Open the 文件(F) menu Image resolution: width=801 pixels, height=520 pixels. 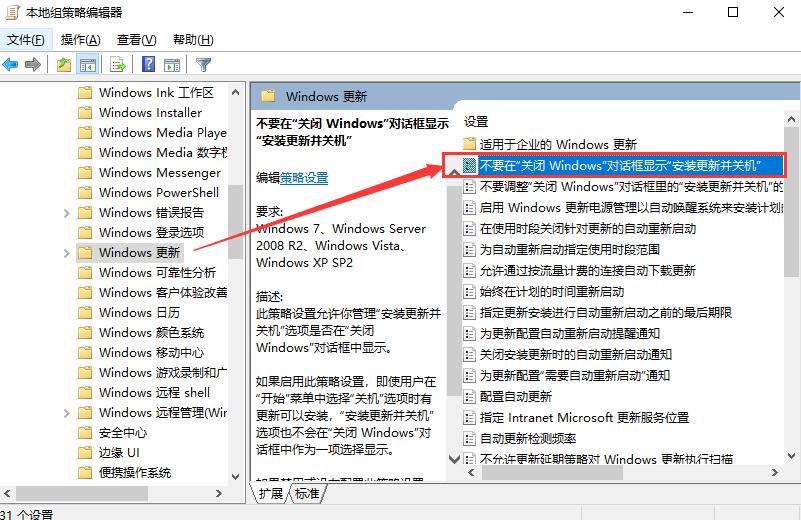(x=26, y=40)
